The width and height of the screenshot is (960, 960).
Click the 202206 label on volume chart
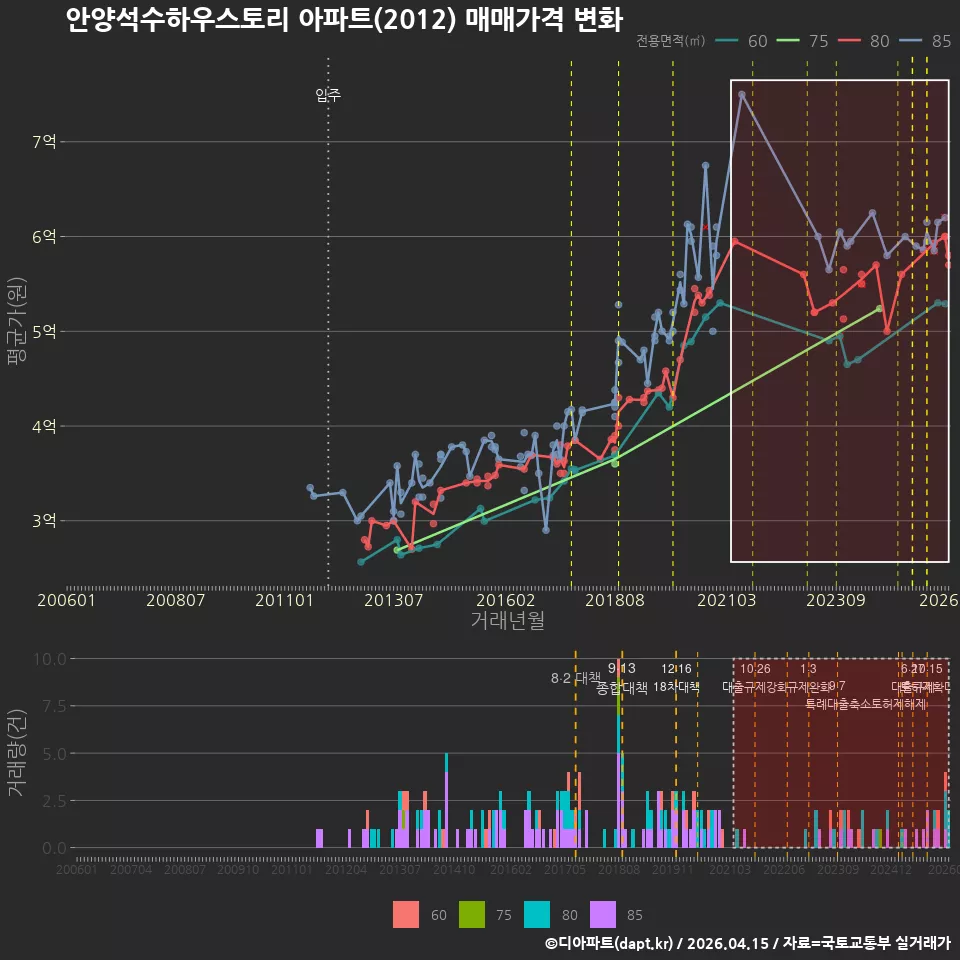tap(784, 869)
